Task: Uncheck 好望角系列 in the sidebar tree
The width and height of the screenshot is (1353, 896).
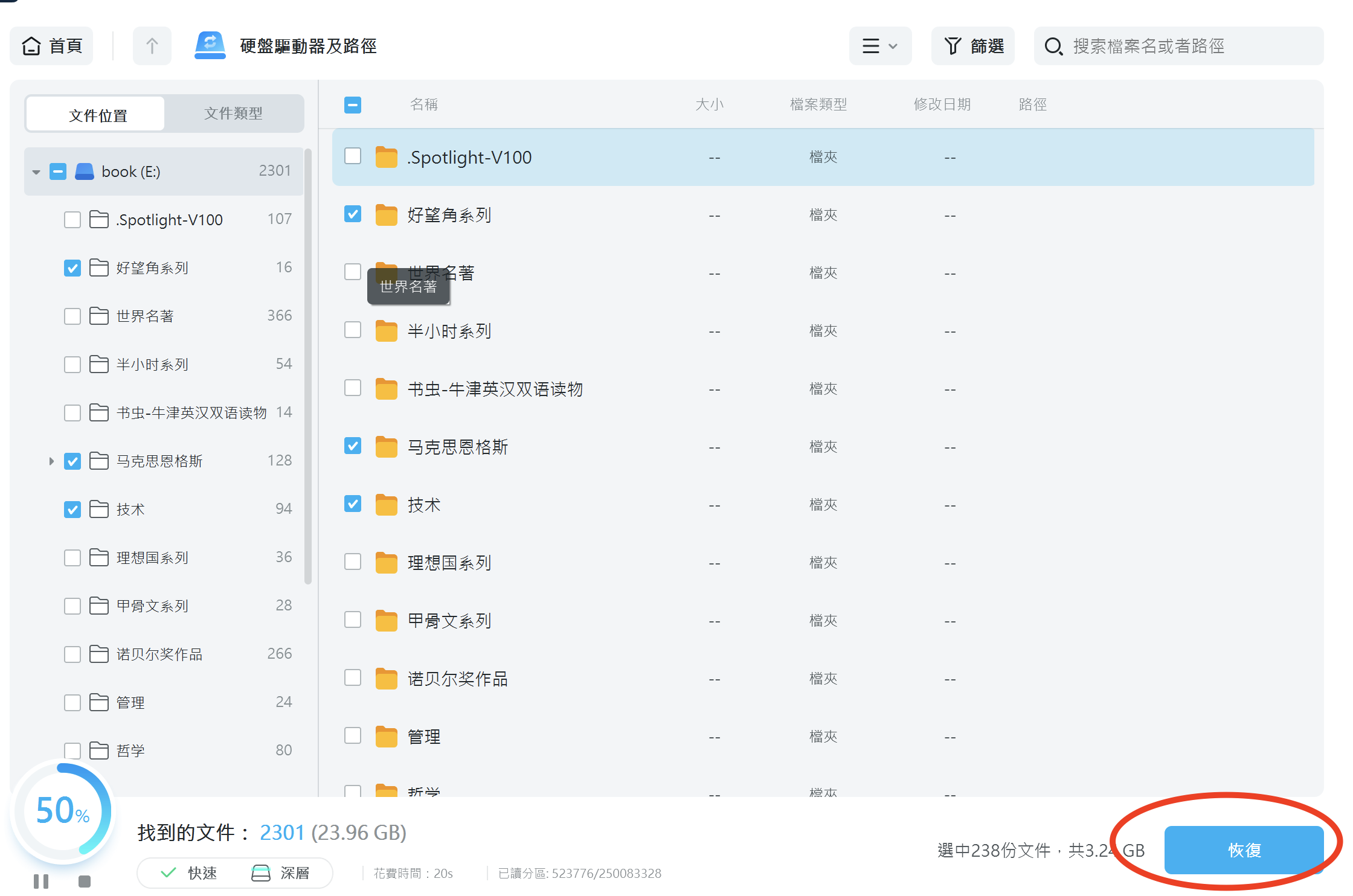Action: click(72, 268)
